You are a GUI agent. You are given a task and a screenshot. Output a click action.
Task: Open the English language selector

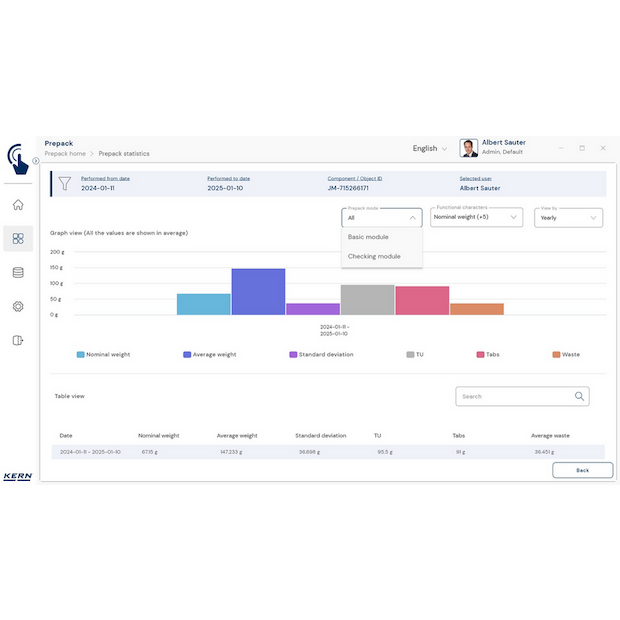coord(430,148)
